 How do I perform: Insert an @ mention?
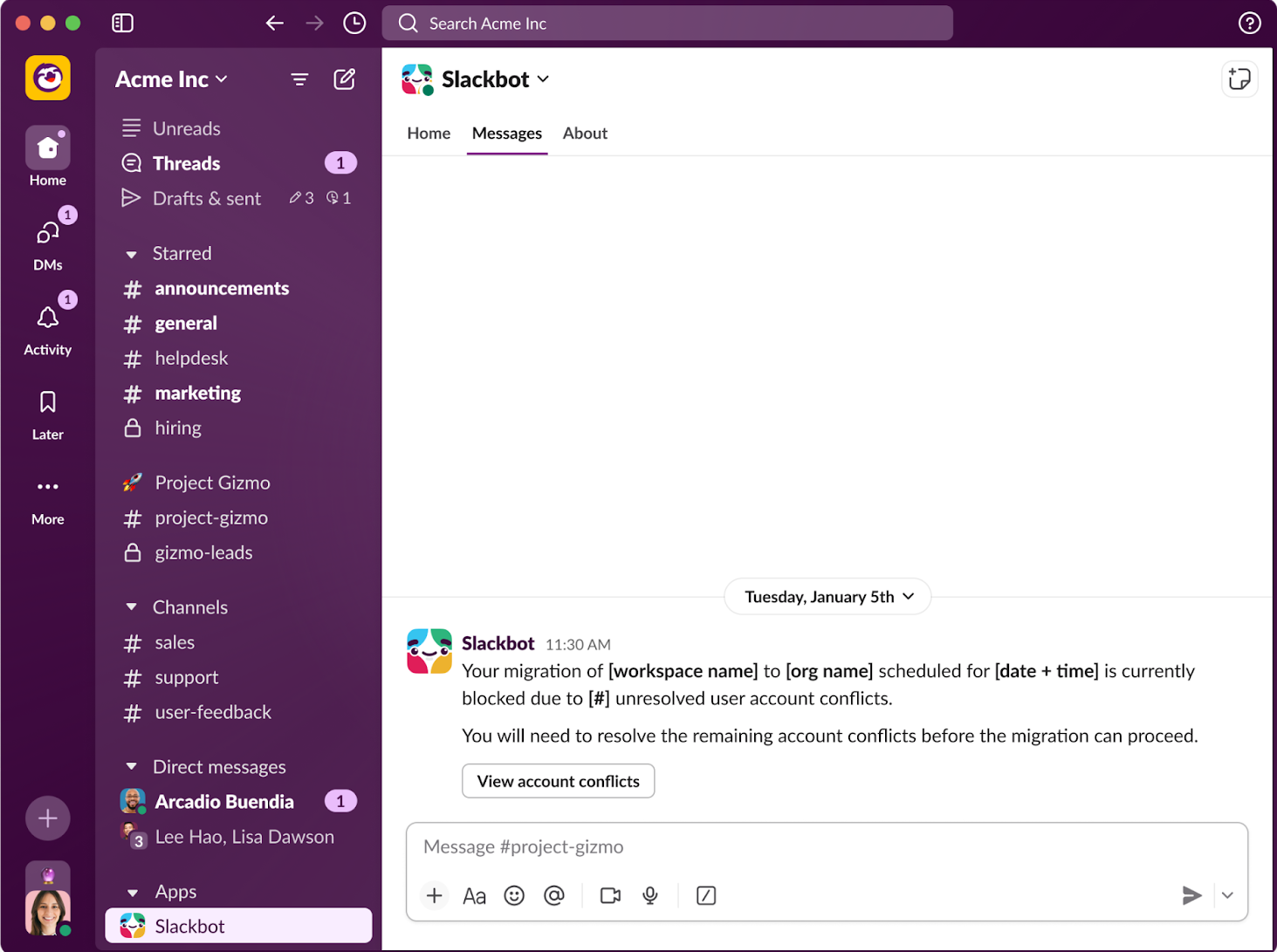coord(554,895)
